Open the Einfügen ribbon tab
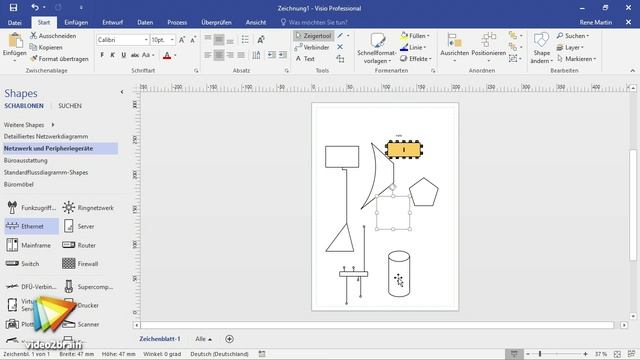This screenshot has width=640, height=360. coord(76,22)
